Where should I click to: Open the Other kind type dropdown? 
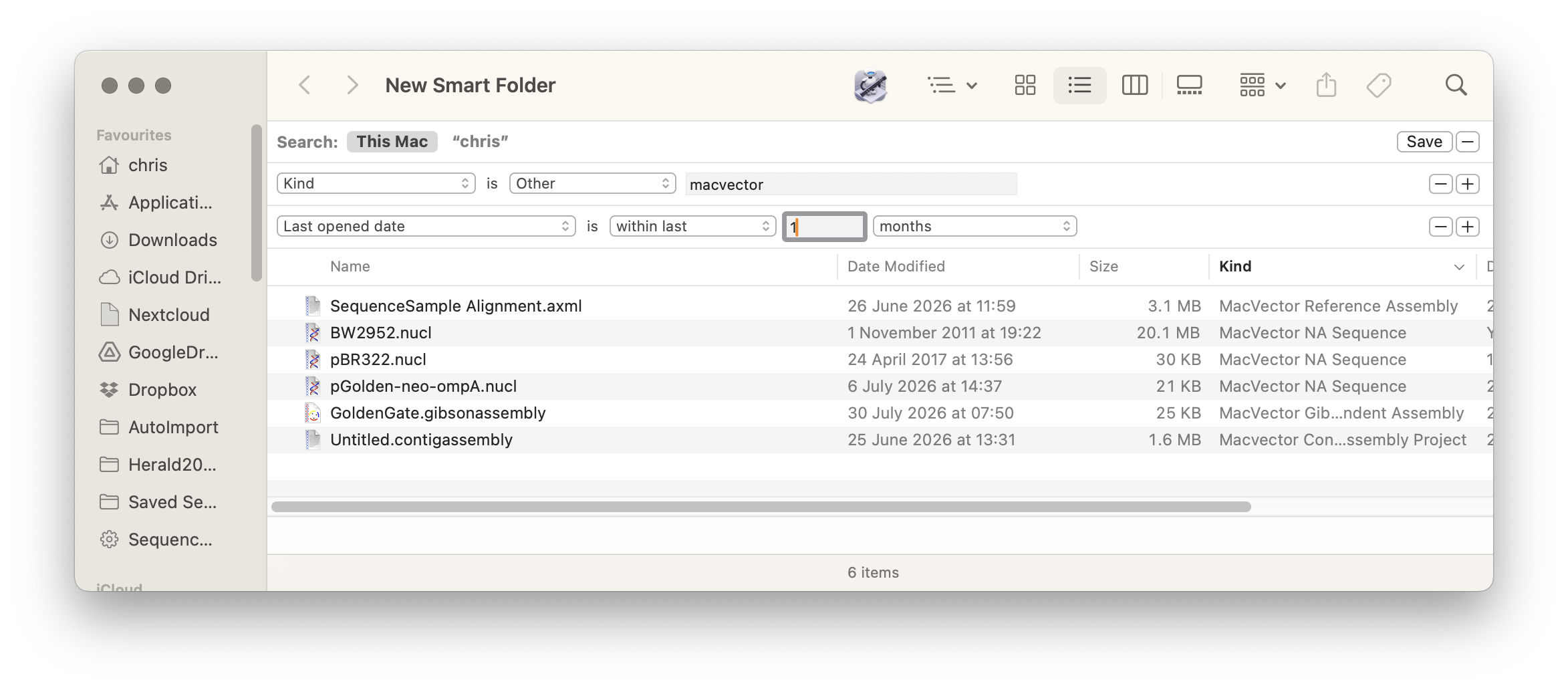coord(592,184)
